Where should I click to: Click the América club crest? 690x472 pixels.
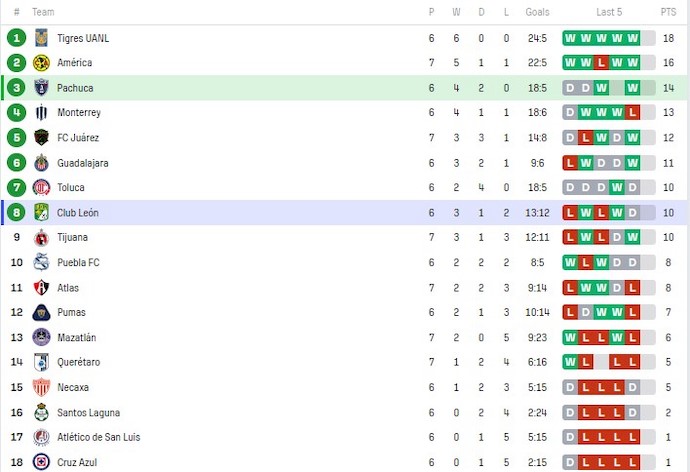[x=41, y=63]
